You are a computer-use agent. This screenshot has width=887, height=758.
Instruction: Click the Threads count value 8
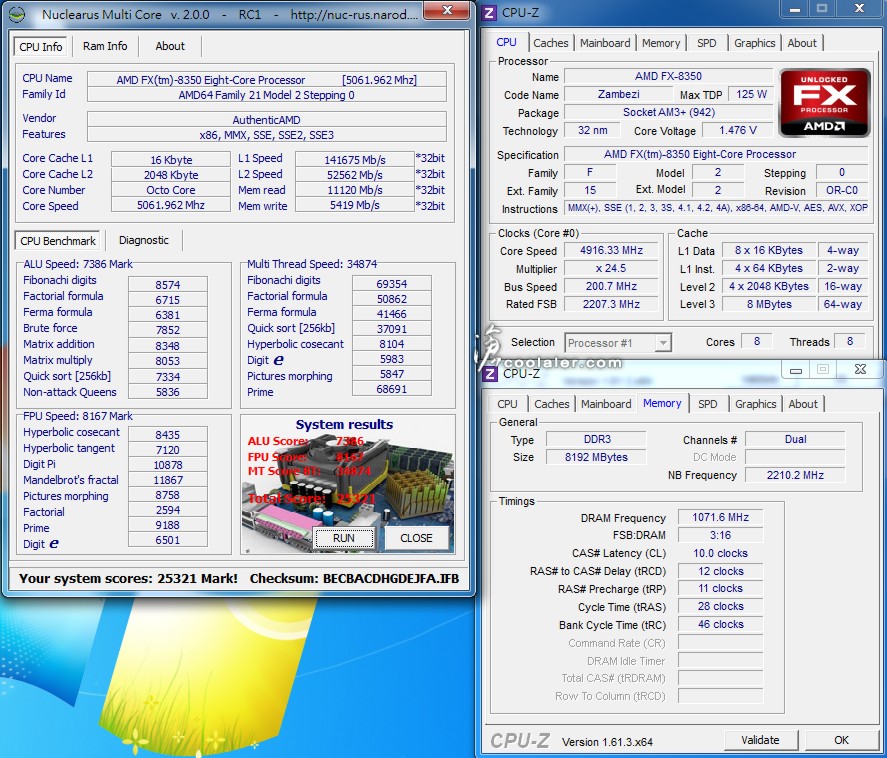pyautogui.click(x=850, y=341)
